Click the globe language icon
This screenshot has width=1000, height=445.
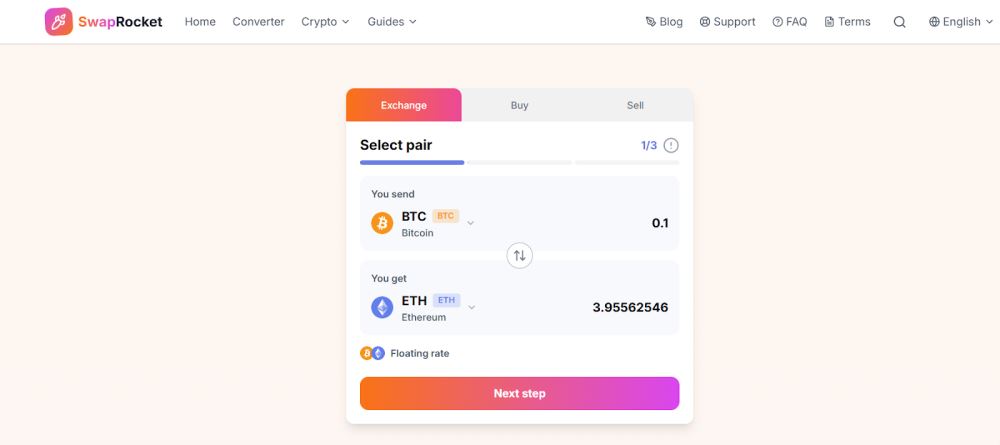pos(934,22)
